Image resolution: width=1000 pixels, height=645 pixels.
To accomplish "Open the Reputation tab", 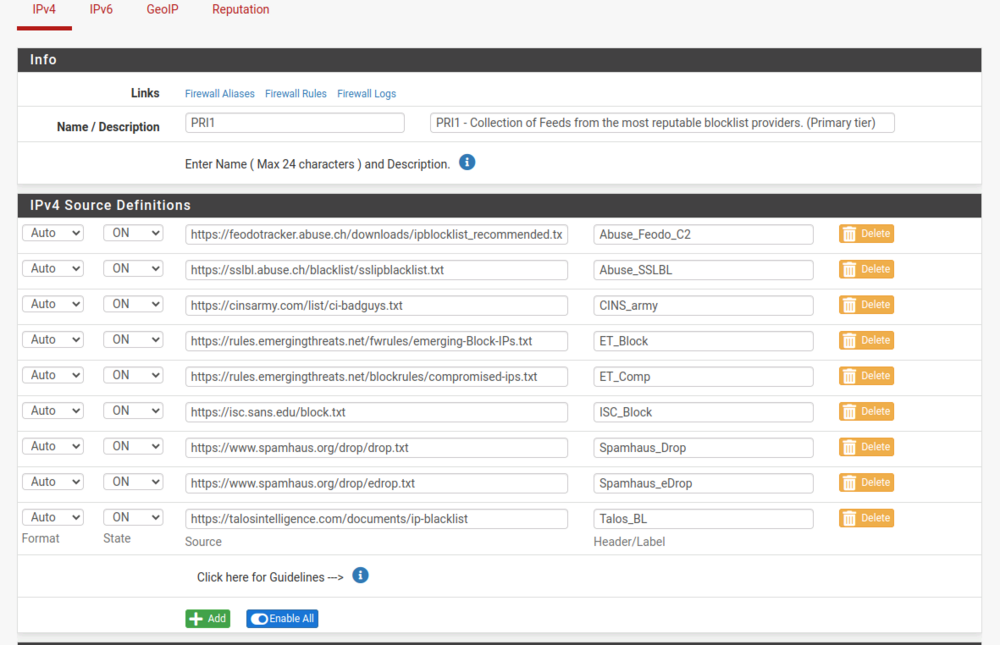I will pyautogui.click(x=240, y=10).
